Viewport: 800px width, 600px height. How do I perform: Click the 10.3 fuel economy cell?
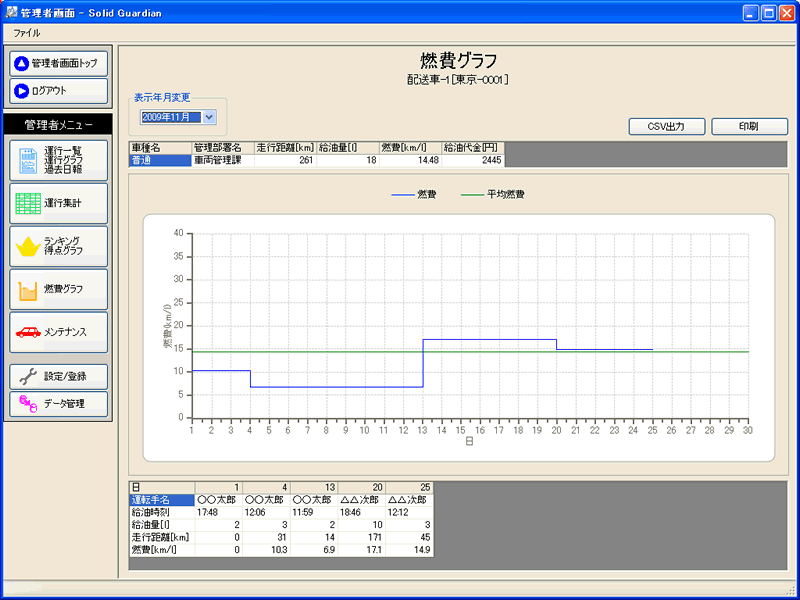[x=266, y=550]
